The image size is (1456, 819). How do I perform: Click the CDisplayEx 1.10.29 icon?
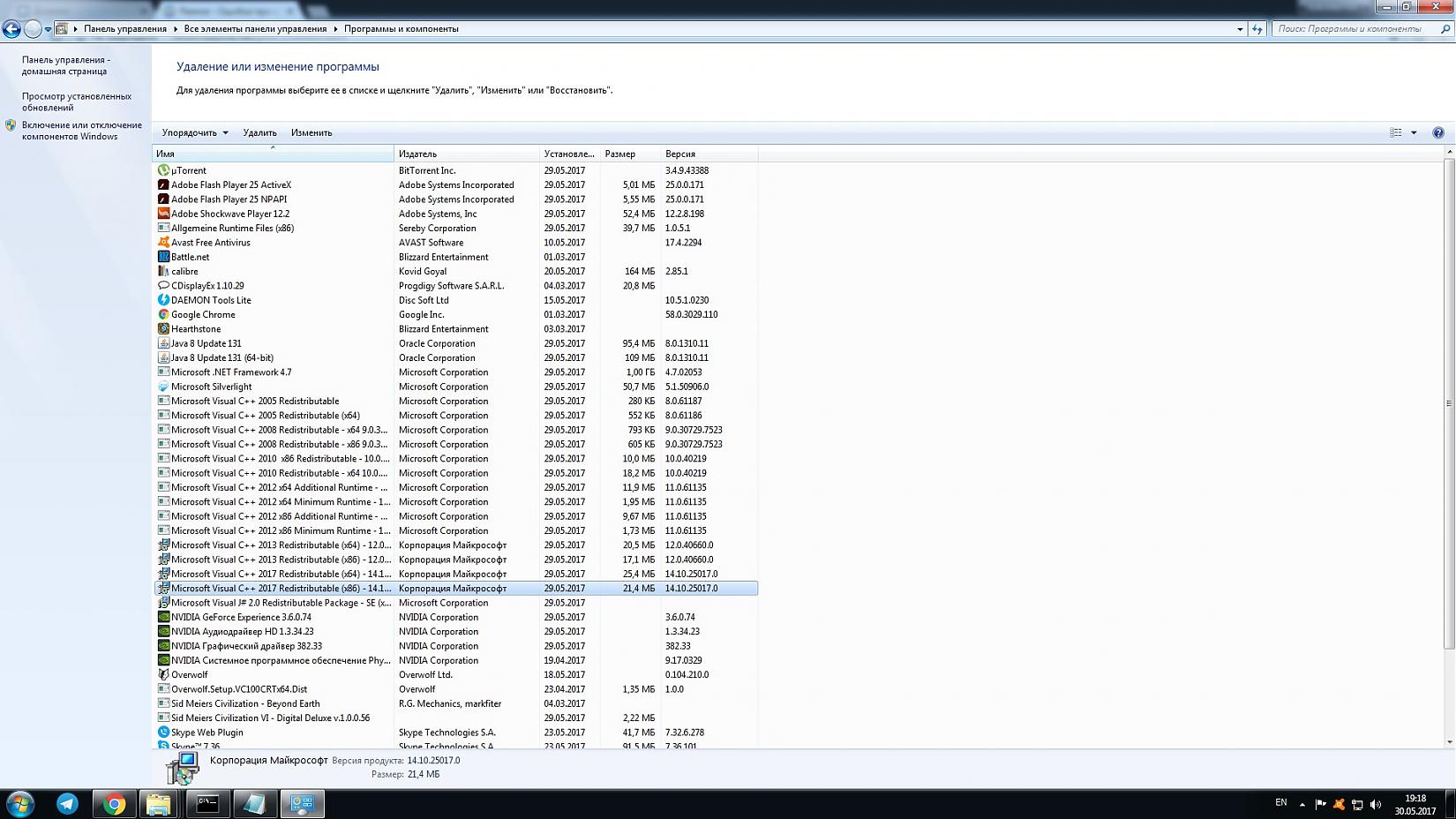coord(163,285)
